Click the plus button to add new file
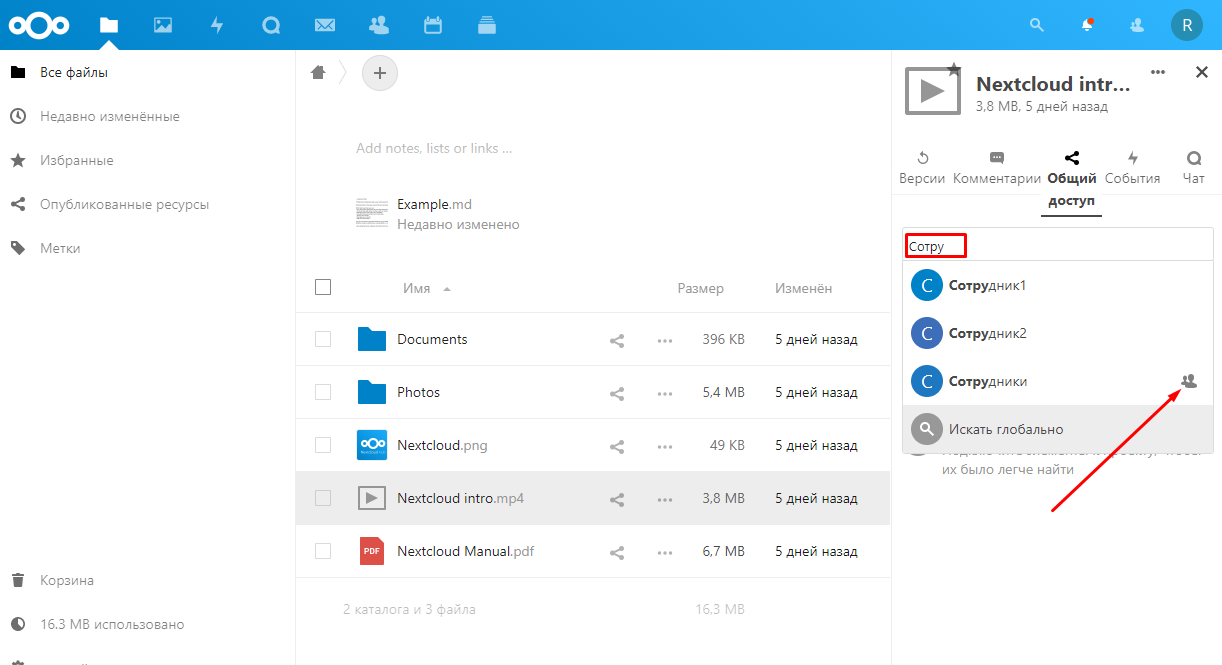The width and height of the screenshot is (1222, 665). coord(380,72)
